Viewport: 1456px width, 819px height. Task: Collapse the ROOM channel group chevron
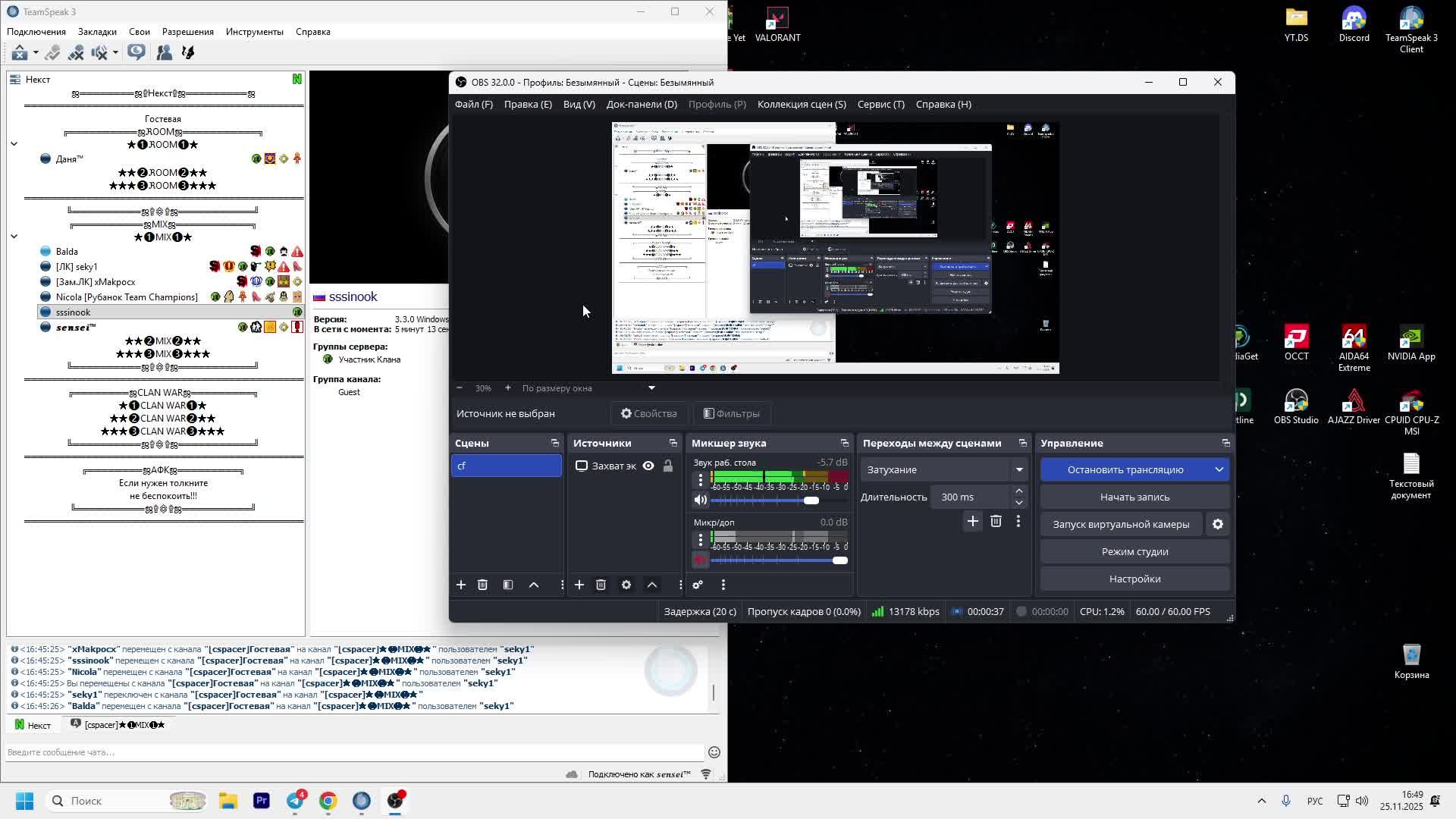[x=14, y=144]
